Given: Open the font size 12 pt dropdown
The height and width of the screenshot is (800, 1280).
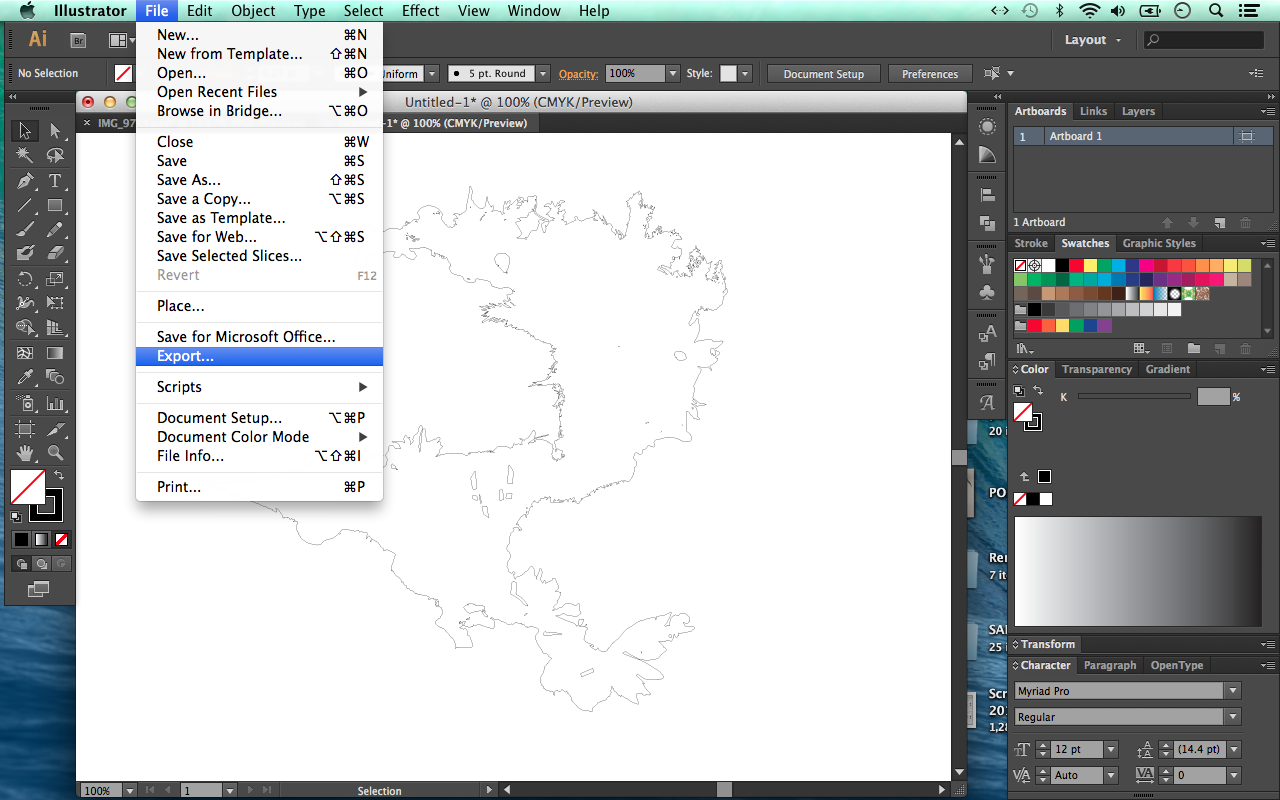Looking at the screenshot, I should pos(1110,749).
